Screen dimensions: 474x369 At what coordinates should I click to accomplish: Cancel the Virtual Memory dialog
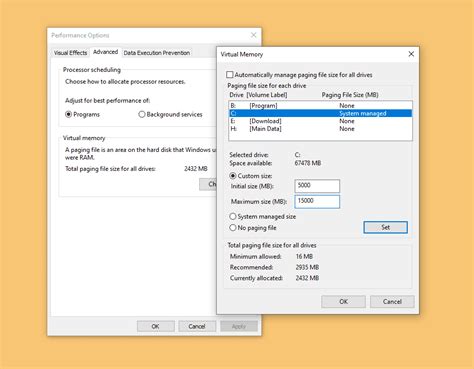pyautogui.click(x=392, y=301)
